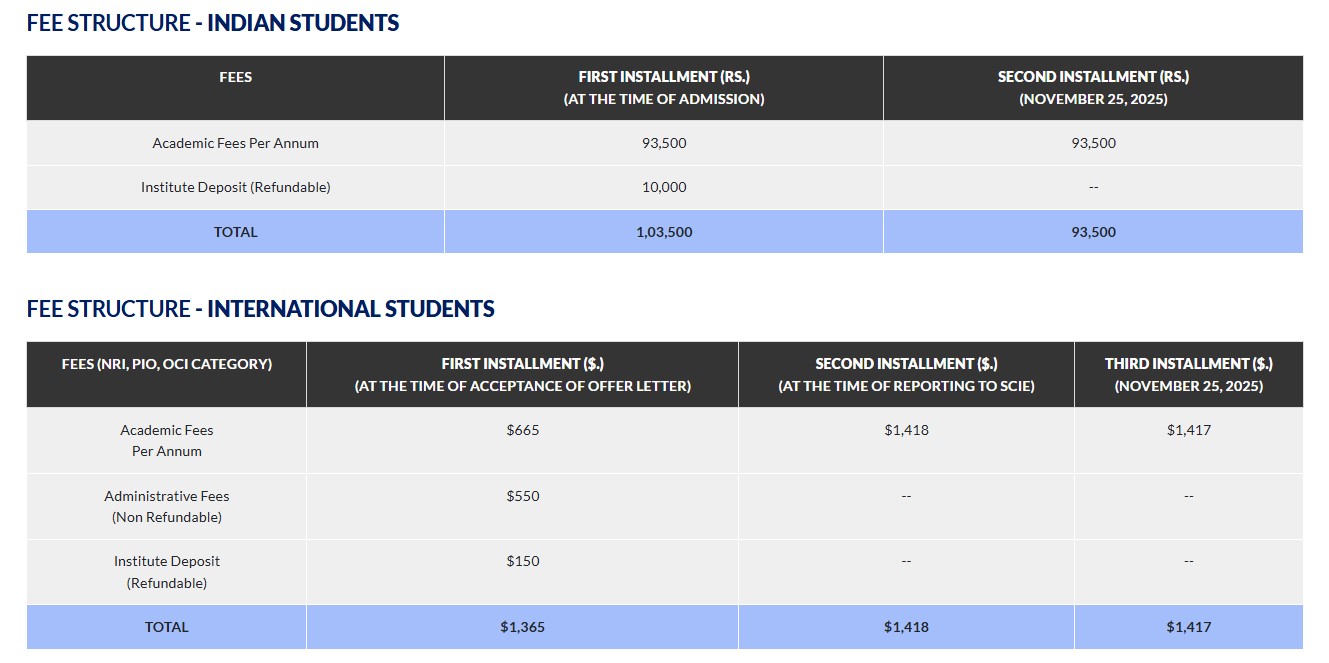Select the Institute Deposit 10,000 amount cell
Viewport: 1329px width, 663px height.
(x=664, y=187)
